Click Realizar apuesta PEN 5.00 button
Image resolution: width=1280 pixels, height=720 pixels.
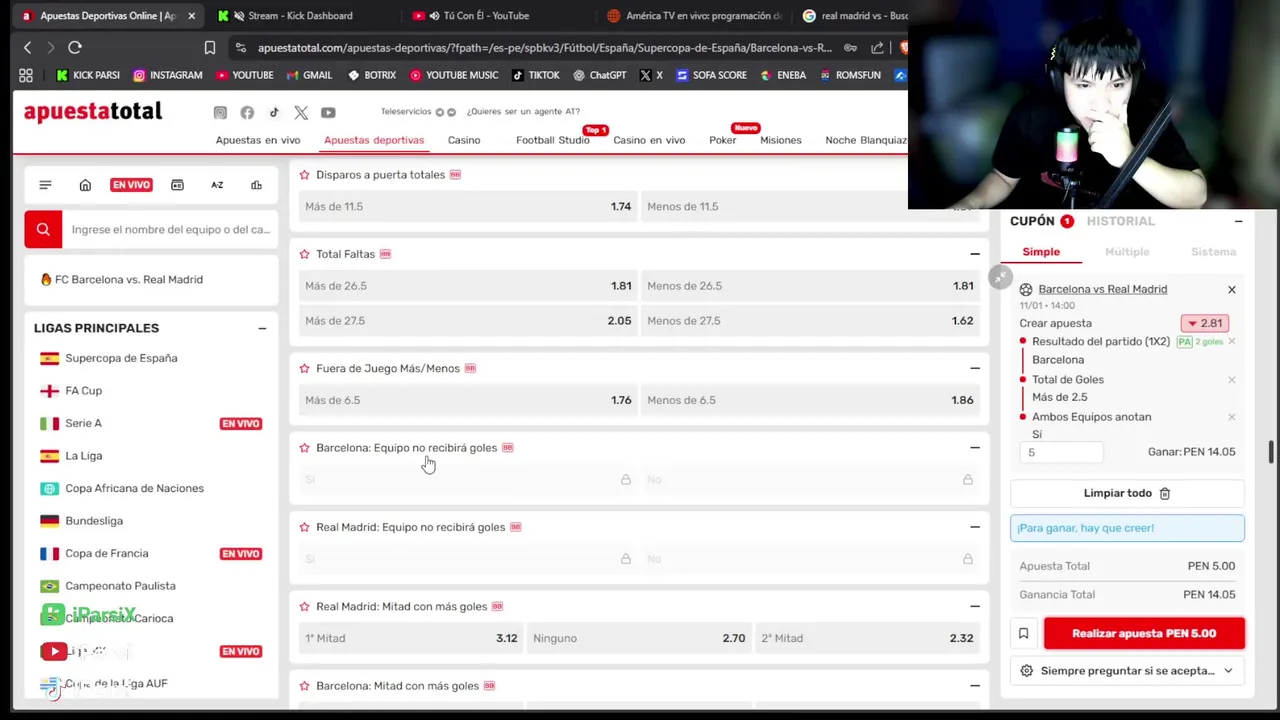(x=1144, y=633)
